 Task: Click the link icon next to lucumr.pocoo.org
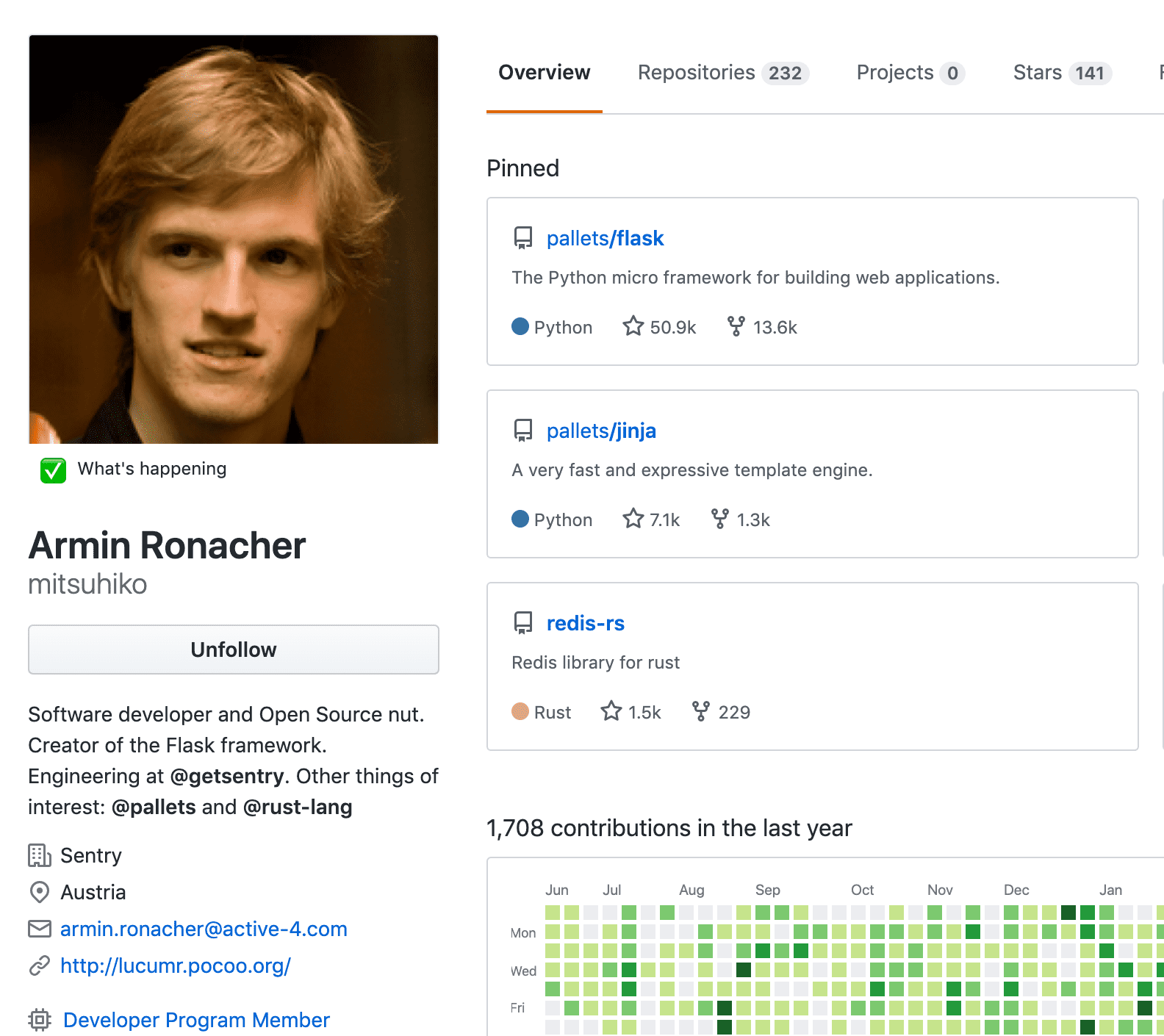(40, 965)
